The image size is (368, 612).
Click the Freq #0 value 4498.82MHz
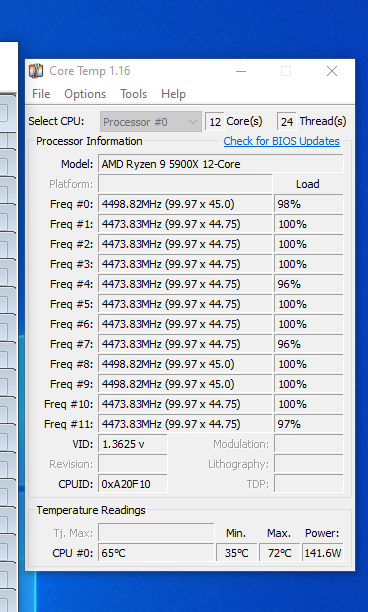185,204
